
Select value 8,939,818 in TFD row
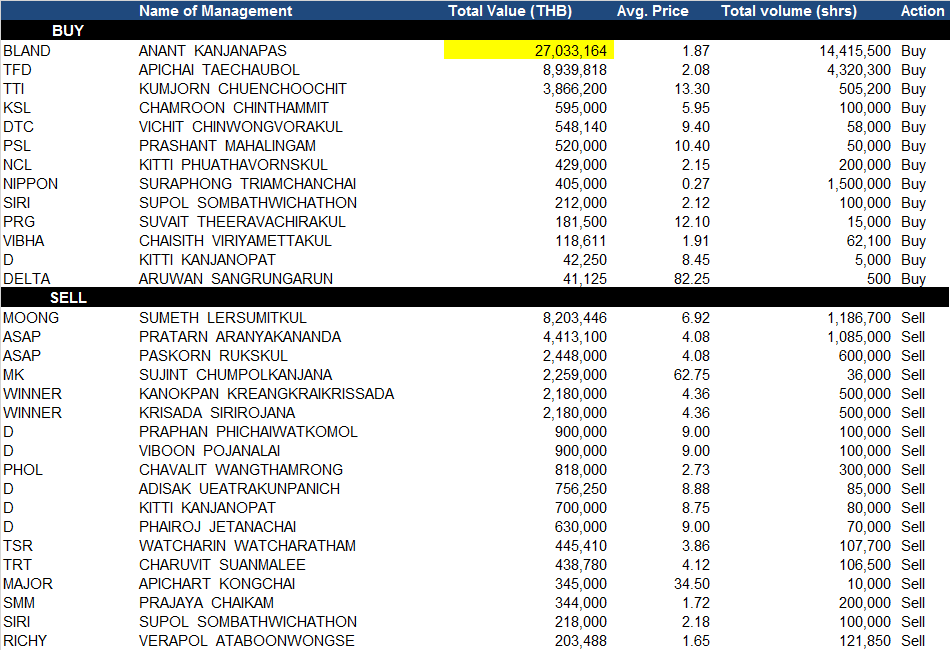click(574, 70)
